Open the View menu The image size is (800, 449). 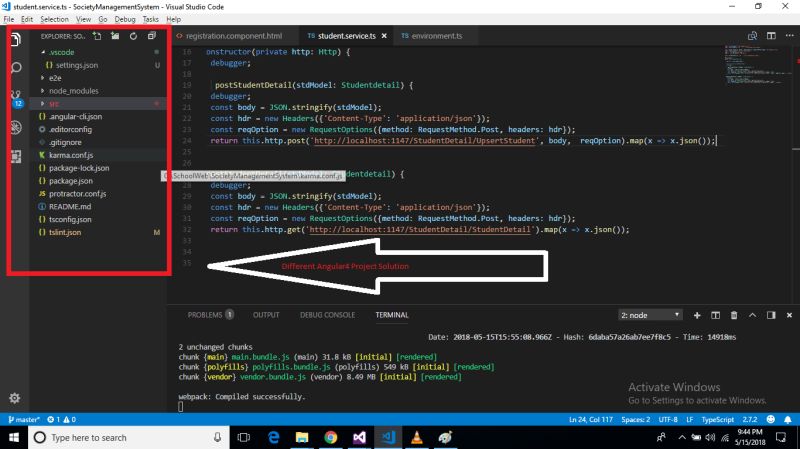click(x=83, y=19)
